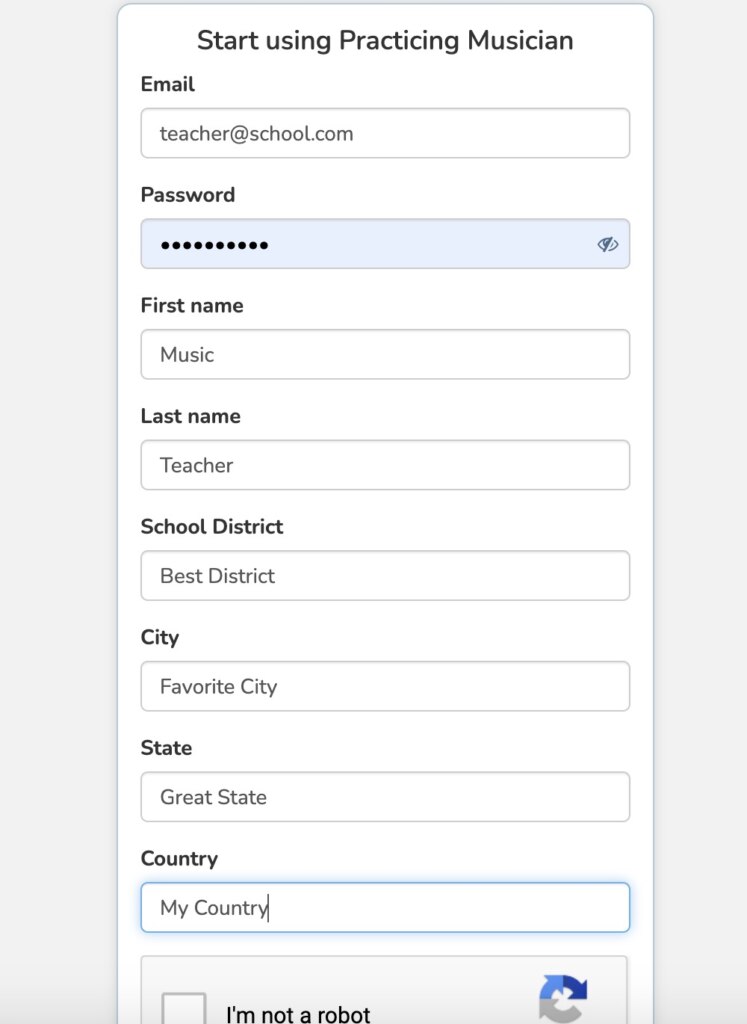Click the School District label
The width and height of the screenshot is (747, 1024).
[x=212, y=526]
